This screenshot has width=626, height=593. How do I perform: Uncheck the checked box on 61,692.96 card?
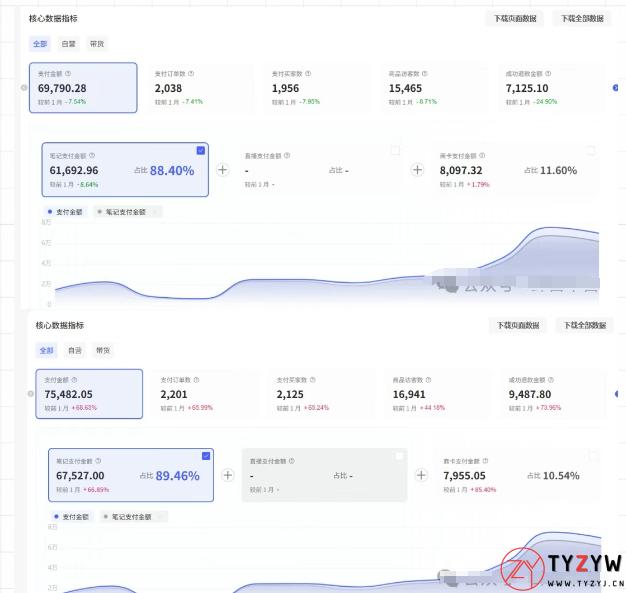point(201,150)
